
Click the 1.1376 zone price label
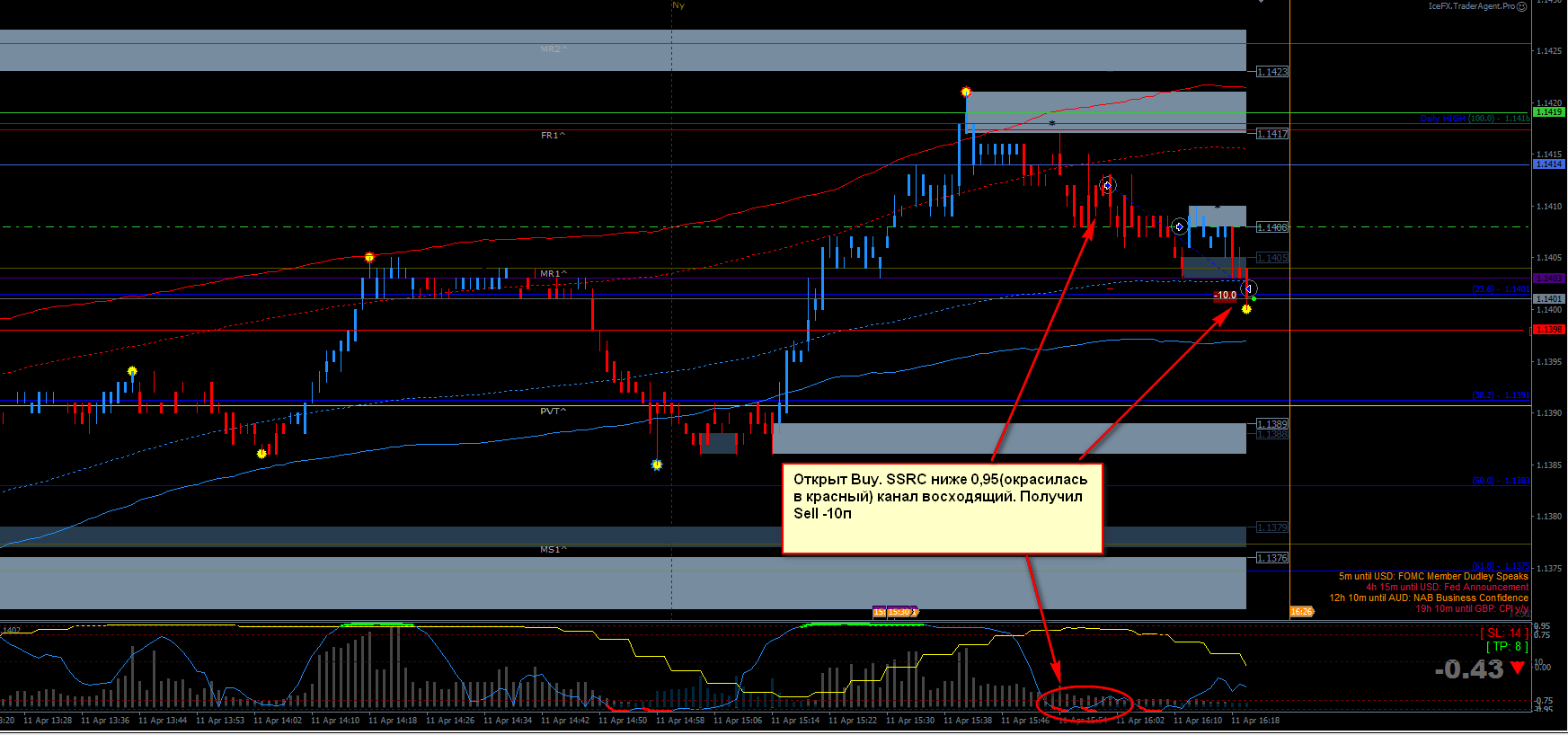[1271, 558]
